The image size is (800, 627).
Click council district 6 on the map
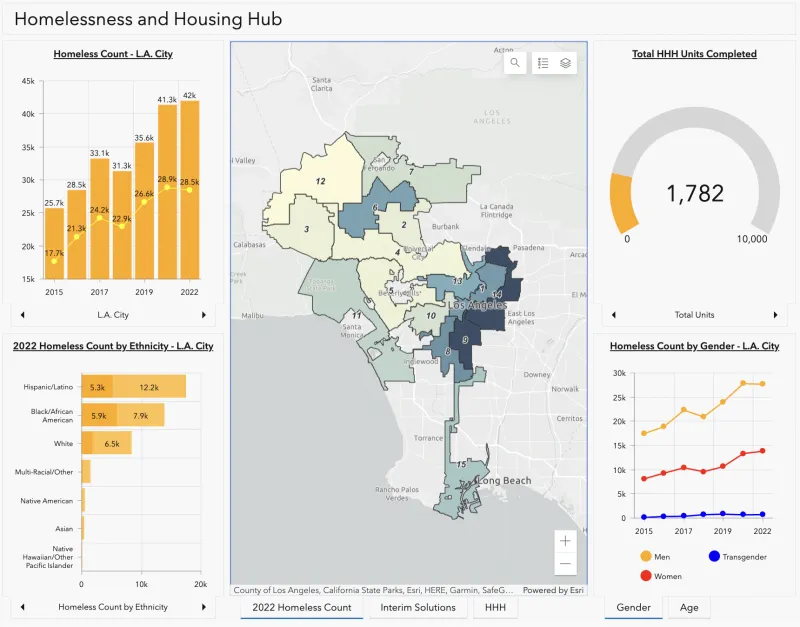(375, 208)
